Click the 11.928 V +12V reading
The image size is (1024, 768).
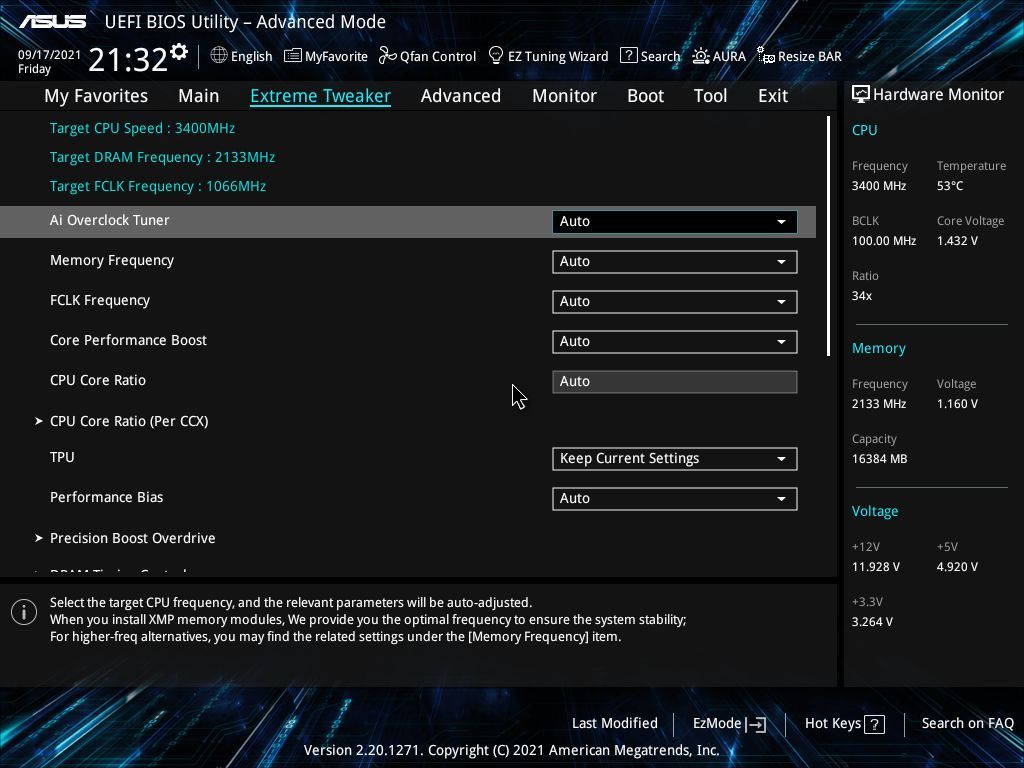tap(875, 567)
